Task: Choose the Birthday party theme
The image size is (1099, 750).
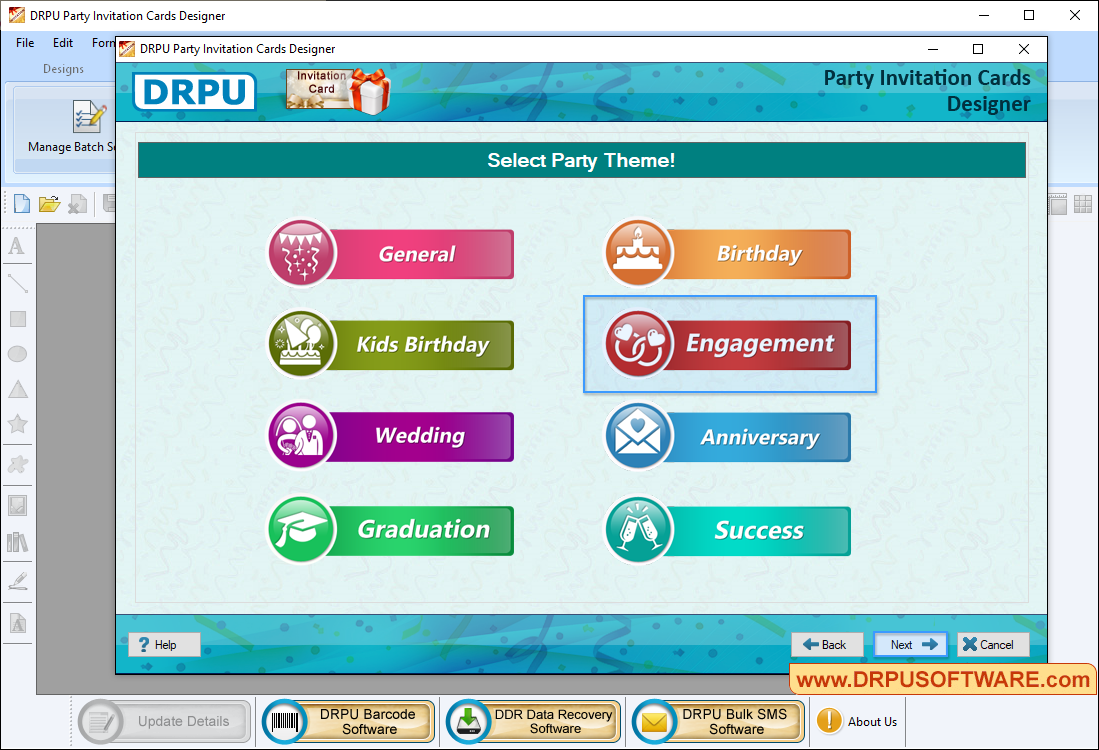Action: point(729,254)
